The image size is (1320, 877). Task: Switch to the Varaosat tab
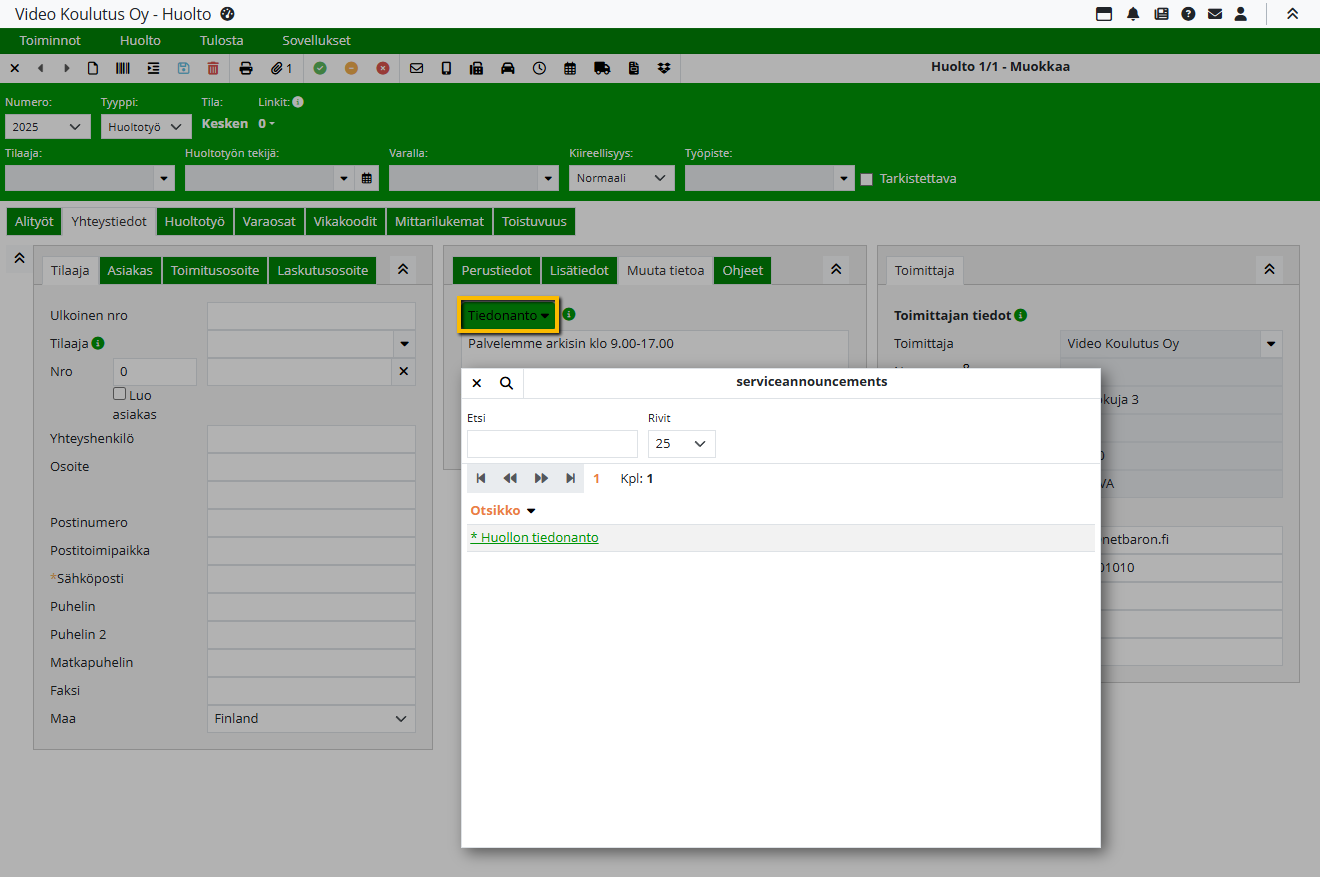pyautogui.click(x=270, y=222)
